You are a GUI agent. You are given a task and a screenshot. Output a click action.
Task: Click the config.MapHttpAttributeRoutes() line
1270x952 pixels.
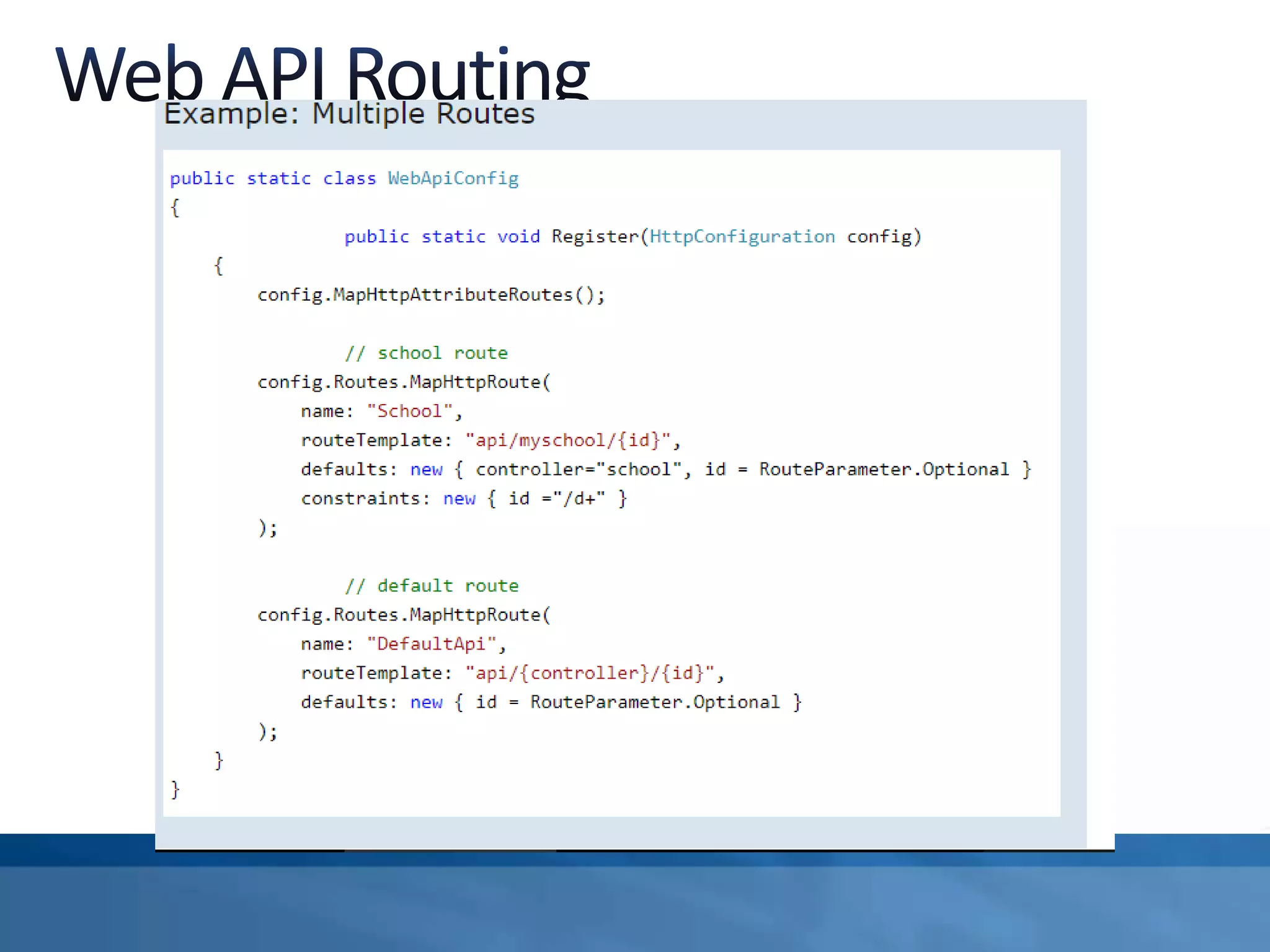point(430,295)
